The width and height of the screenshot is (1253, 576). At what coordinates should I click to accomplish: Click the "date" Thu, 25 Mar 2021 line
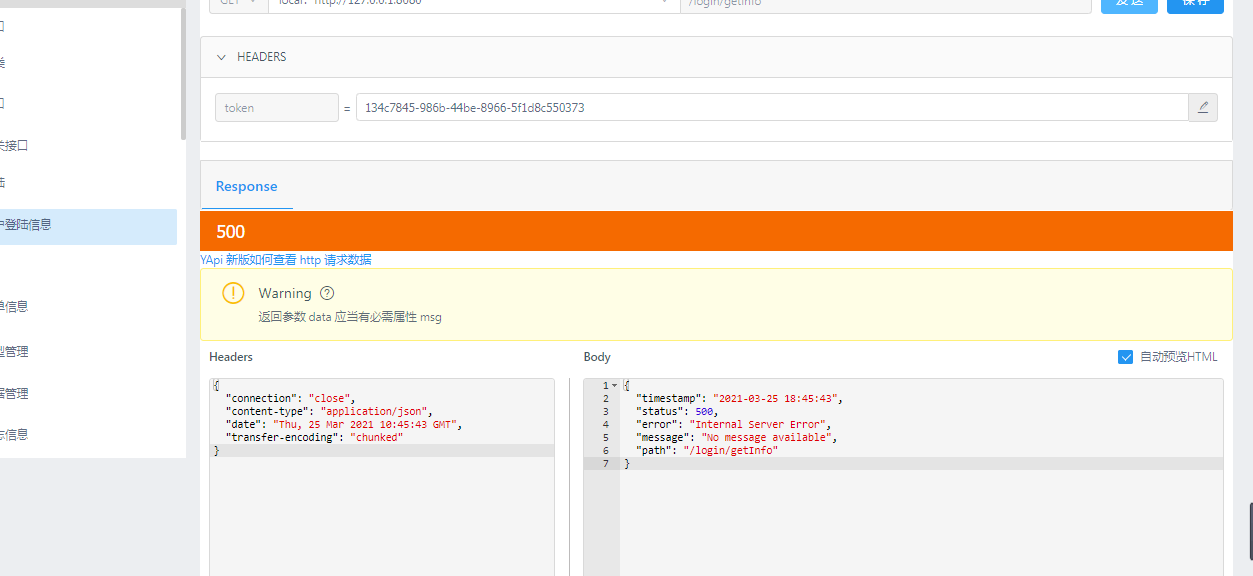pos(344,424)
